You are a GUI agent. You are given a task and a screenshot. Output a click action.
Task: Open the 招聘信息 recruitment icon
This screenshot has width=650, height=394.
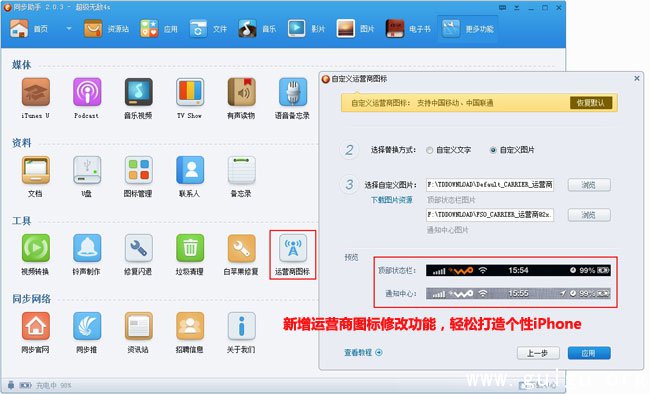189,326
